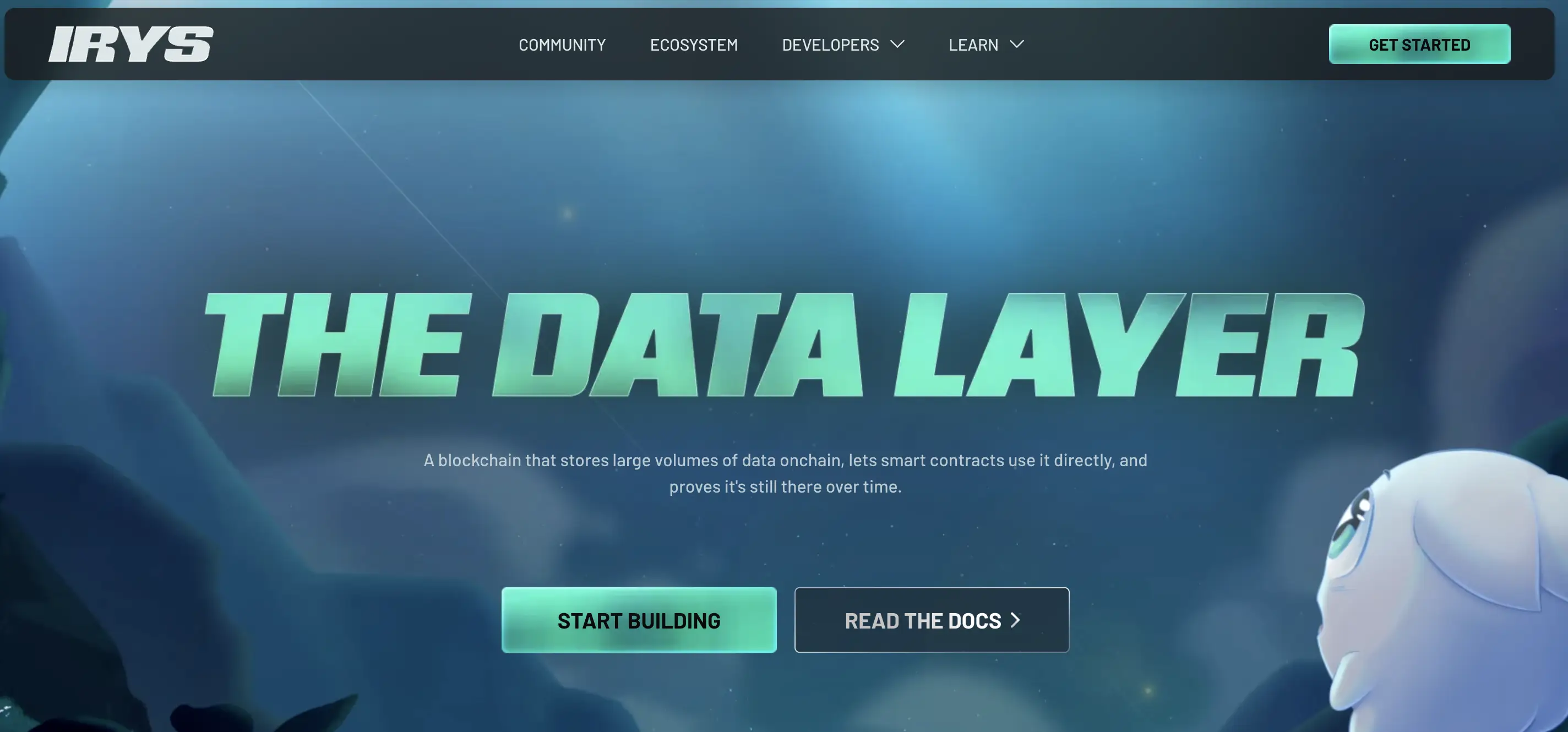
Task: Click the word DATA in headline
Action: 677,345
